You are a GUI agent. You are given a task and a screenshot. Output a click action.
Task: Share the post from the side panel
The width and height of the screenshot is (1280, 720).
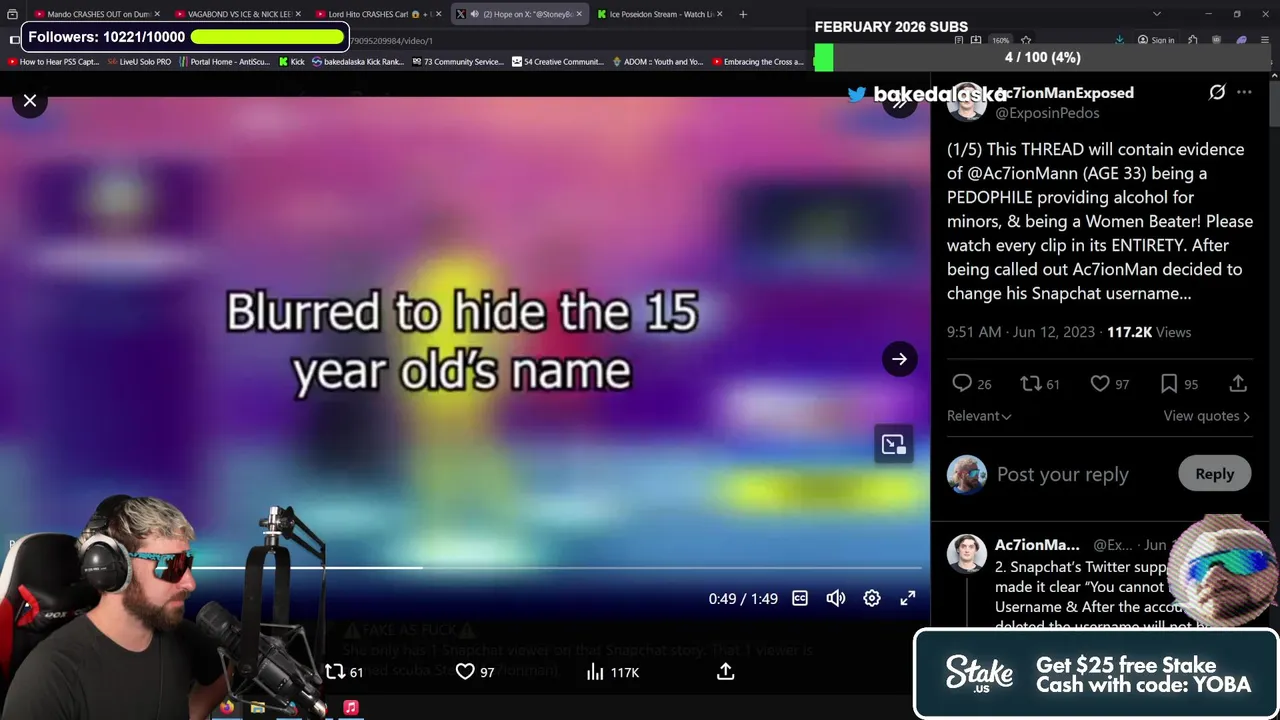pyautogui.click(x=1238, y=384)
